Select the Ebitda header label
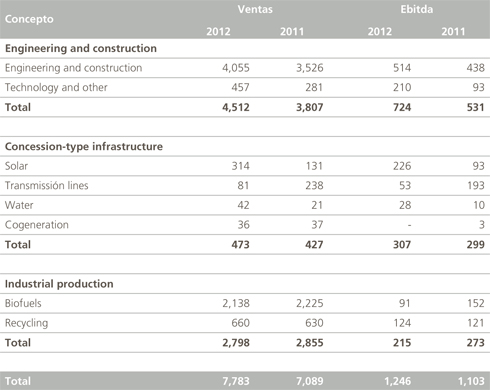 (x=417, y=9)
